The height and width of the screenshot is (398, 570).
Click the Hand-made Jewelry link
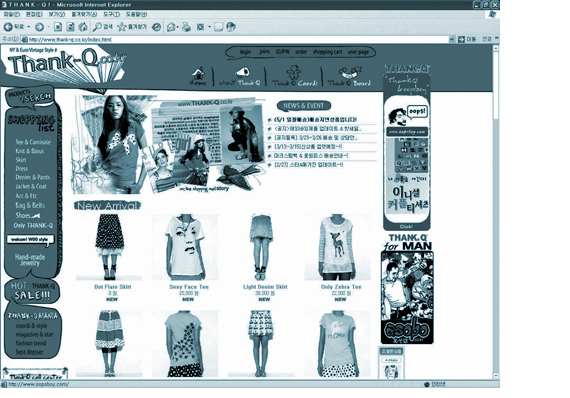click(30, 260)
